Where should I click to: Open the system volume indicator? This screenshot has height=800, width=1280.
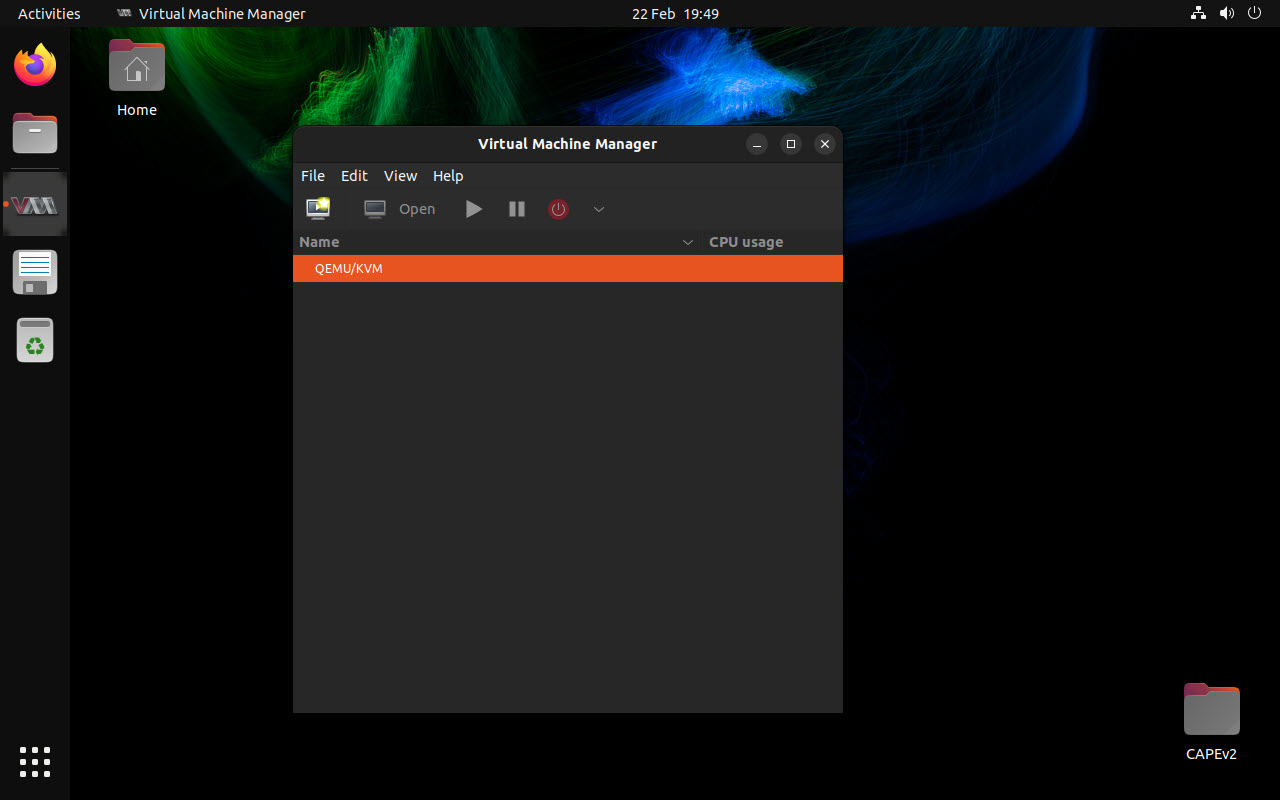(1226, 13)
